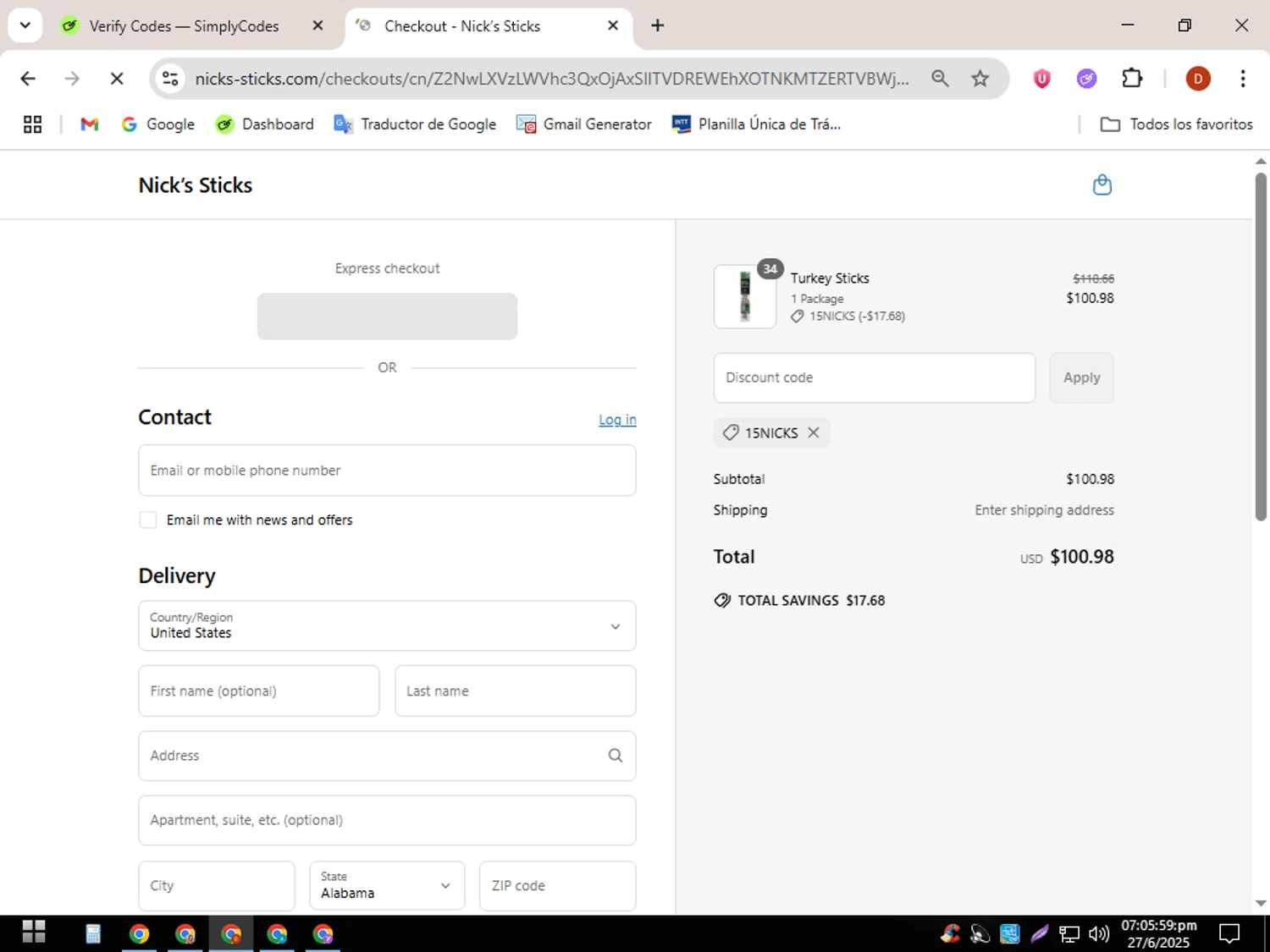
Task: Switch to Verify Codes — SimplyCodes tab
Action: 184,26
